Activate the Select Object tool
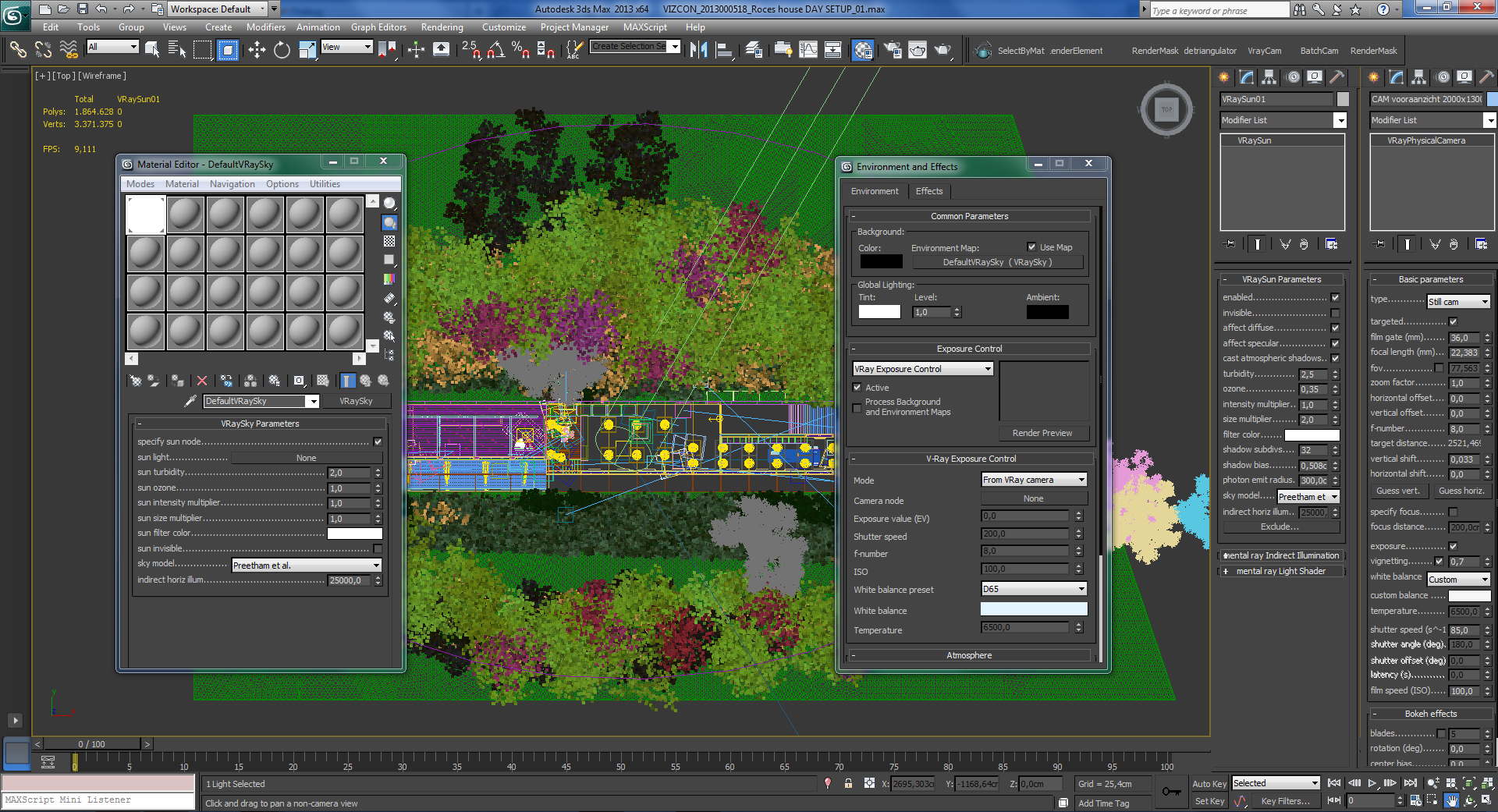This screenshot has width=1498, height=812. 152,50
